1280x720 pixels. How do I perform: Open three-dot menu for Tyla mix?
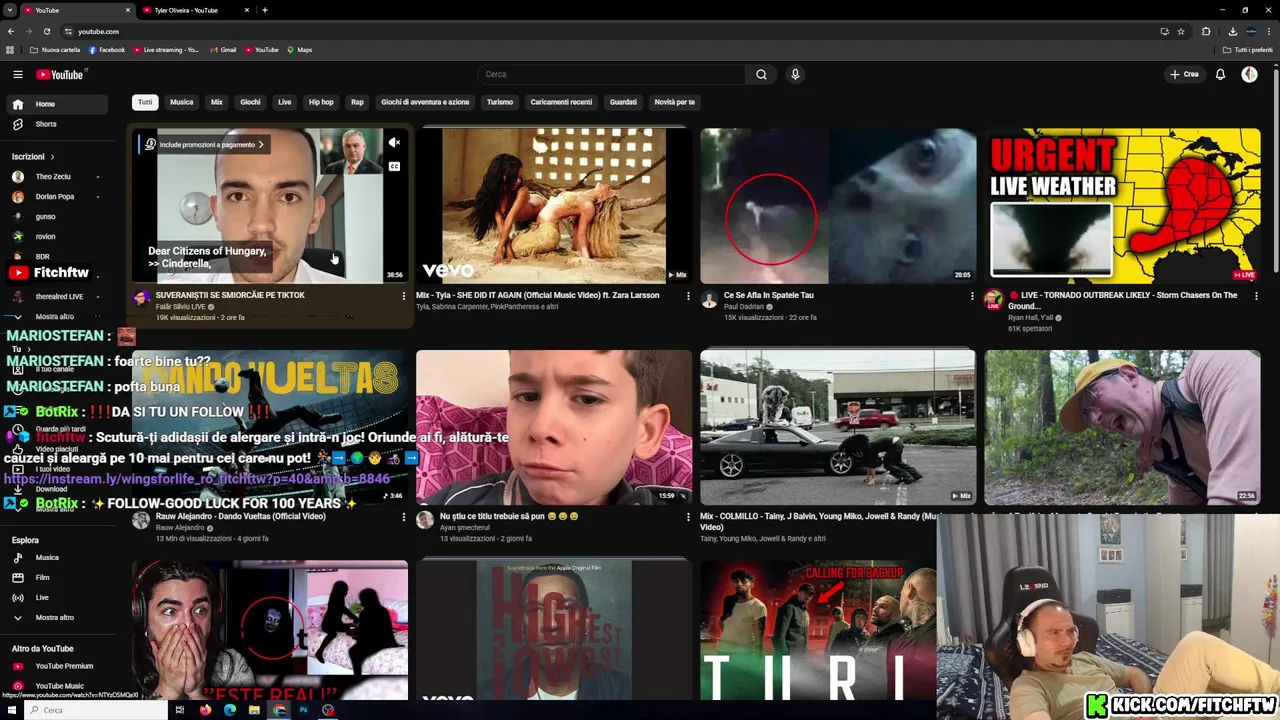(688, 296)
